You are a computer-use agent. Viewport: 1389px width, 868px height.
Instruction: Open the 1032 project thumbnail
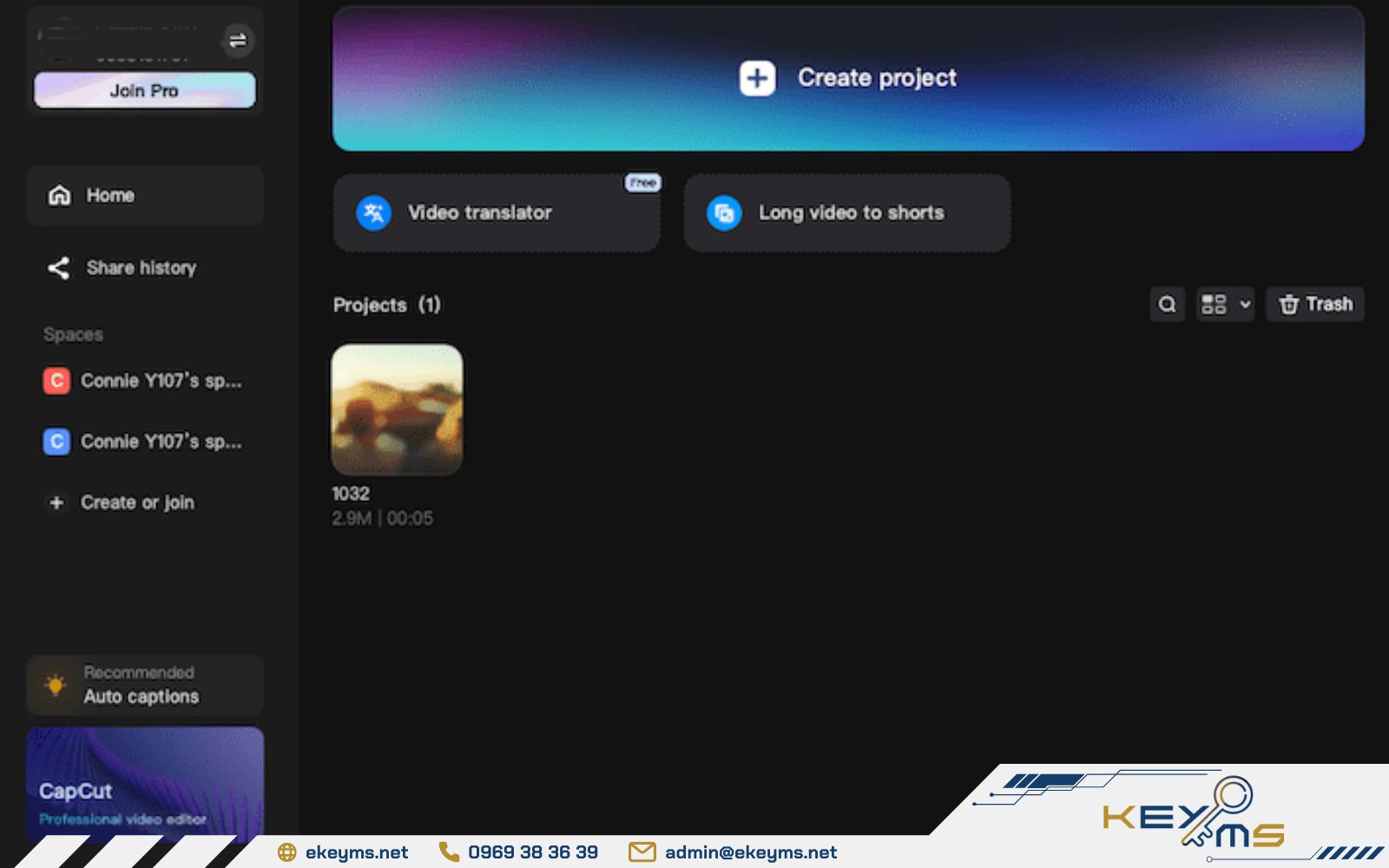point(397,410)
